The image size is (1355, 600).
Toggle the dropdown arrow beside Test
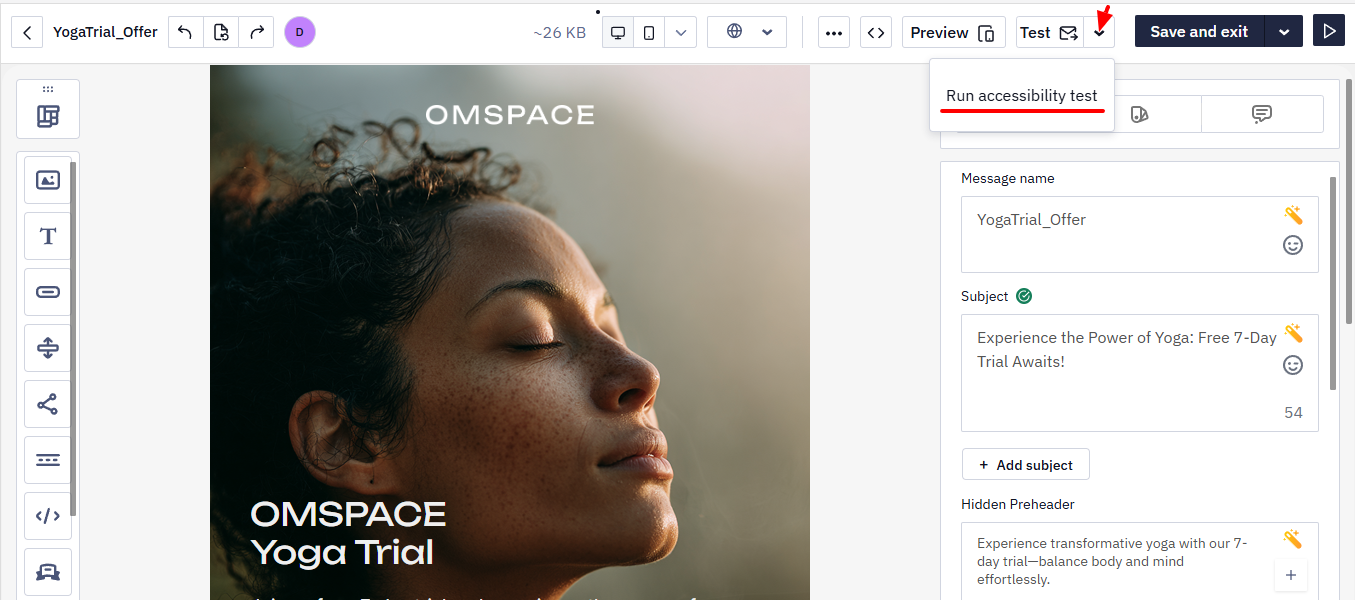point(1099,32)
